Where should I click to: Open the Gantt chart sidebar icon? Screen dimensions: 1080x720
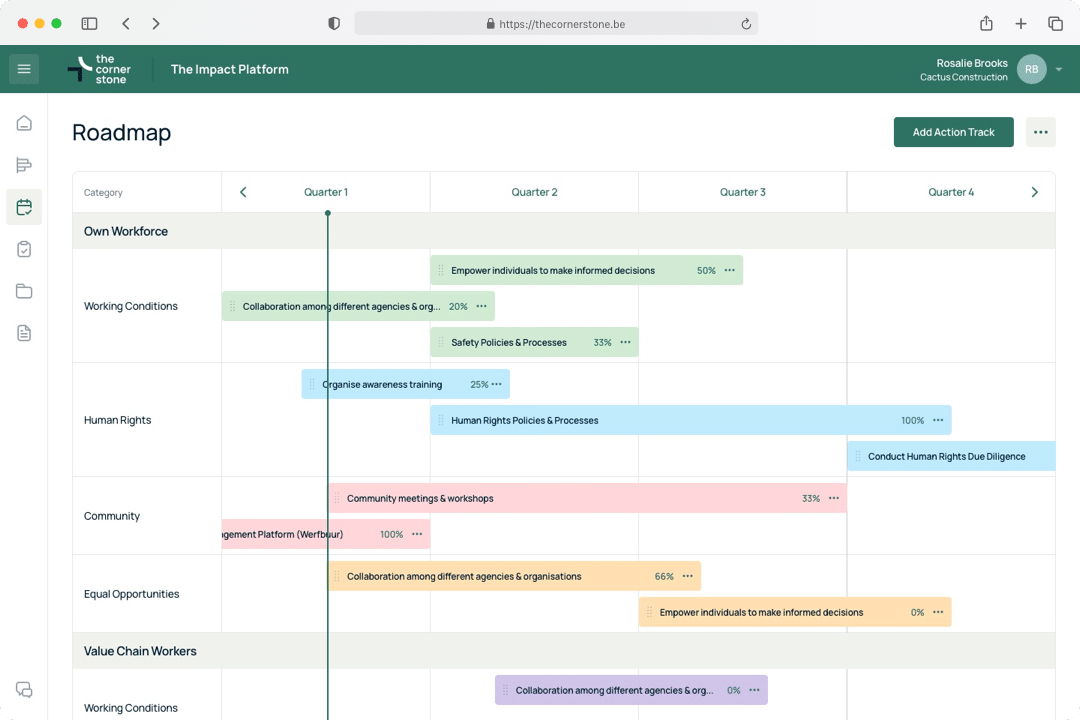point(24,165)
